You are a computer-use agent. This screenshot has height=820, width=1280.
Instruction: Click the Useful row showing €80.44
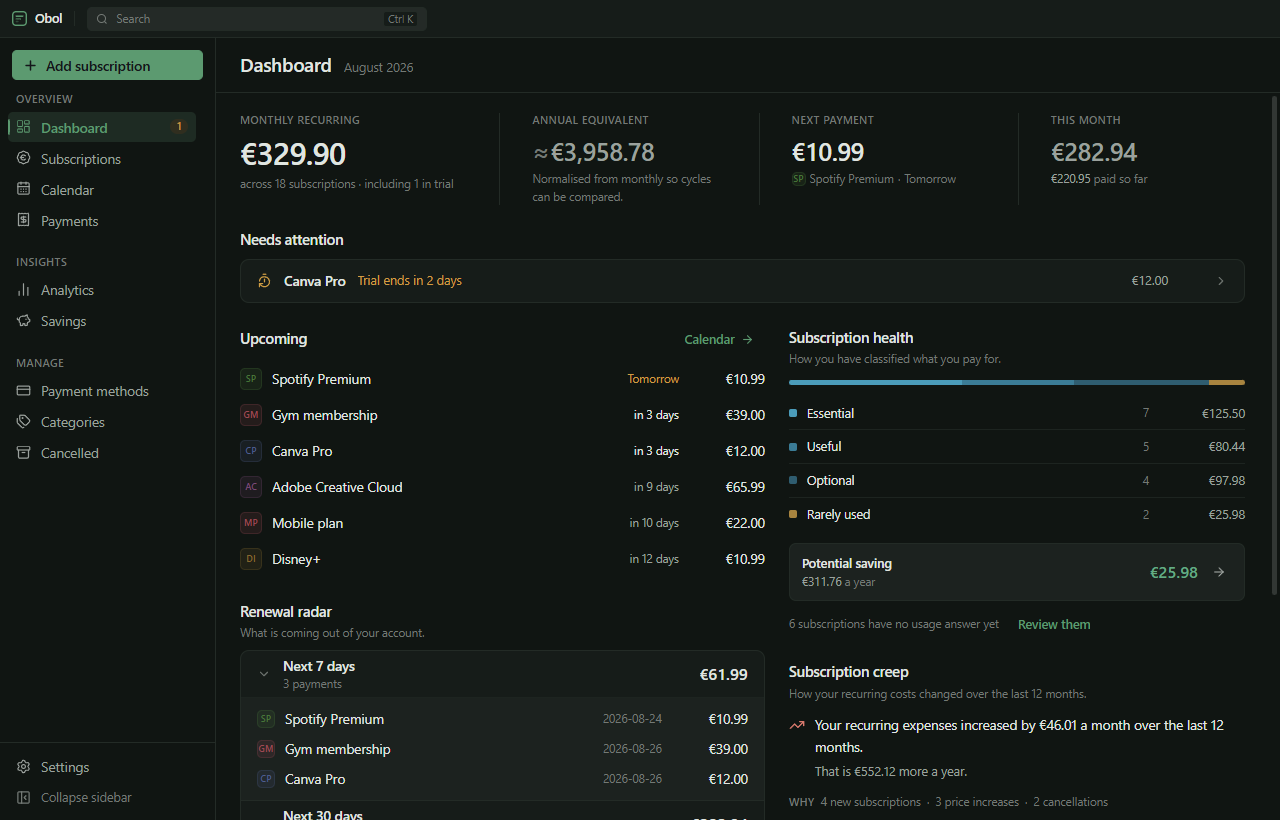(1017, 447)
